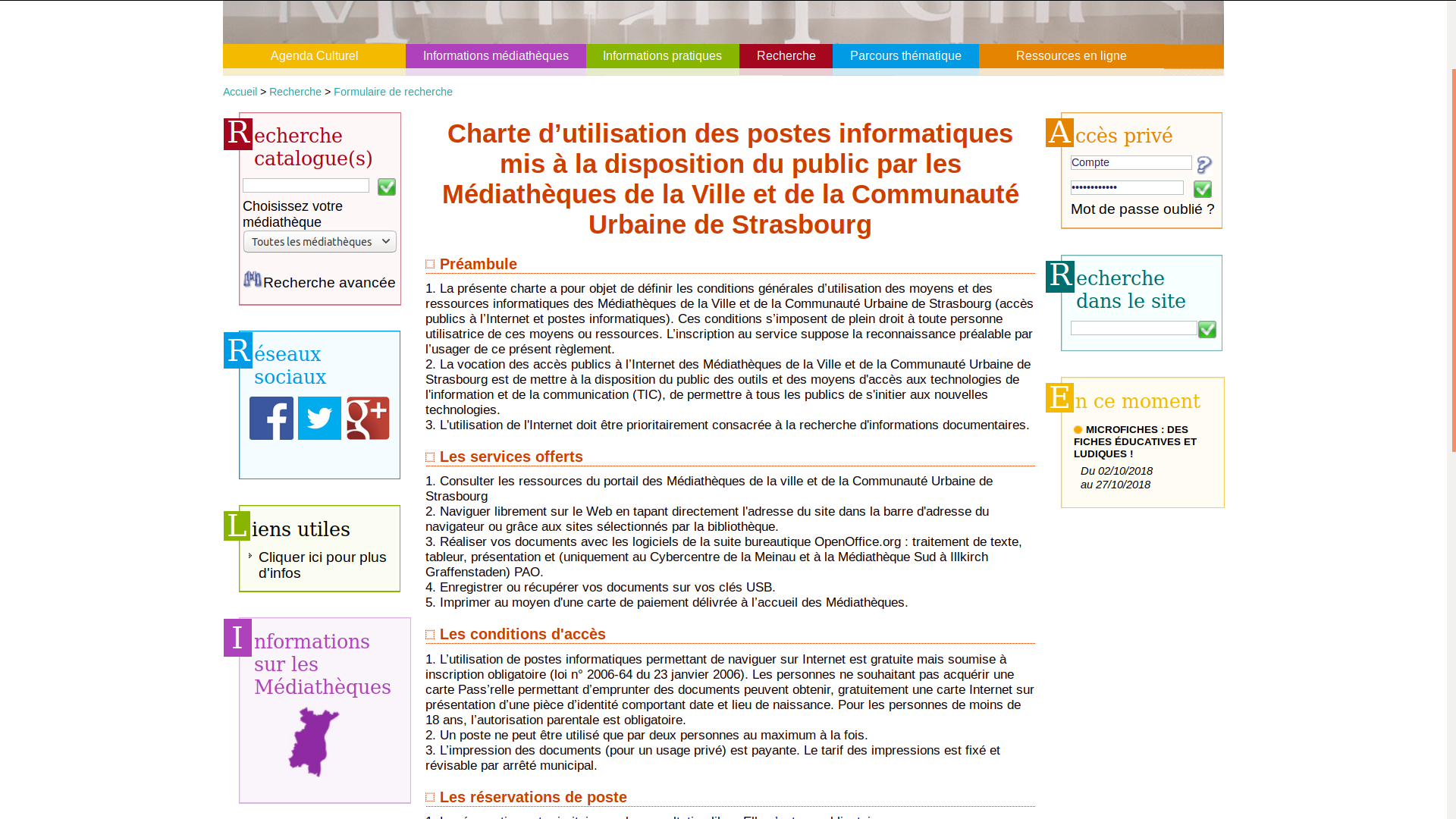1456x819 pixels.
Task: Open the Ressources en ligne menu
Action: click(x=1071, y=56)
